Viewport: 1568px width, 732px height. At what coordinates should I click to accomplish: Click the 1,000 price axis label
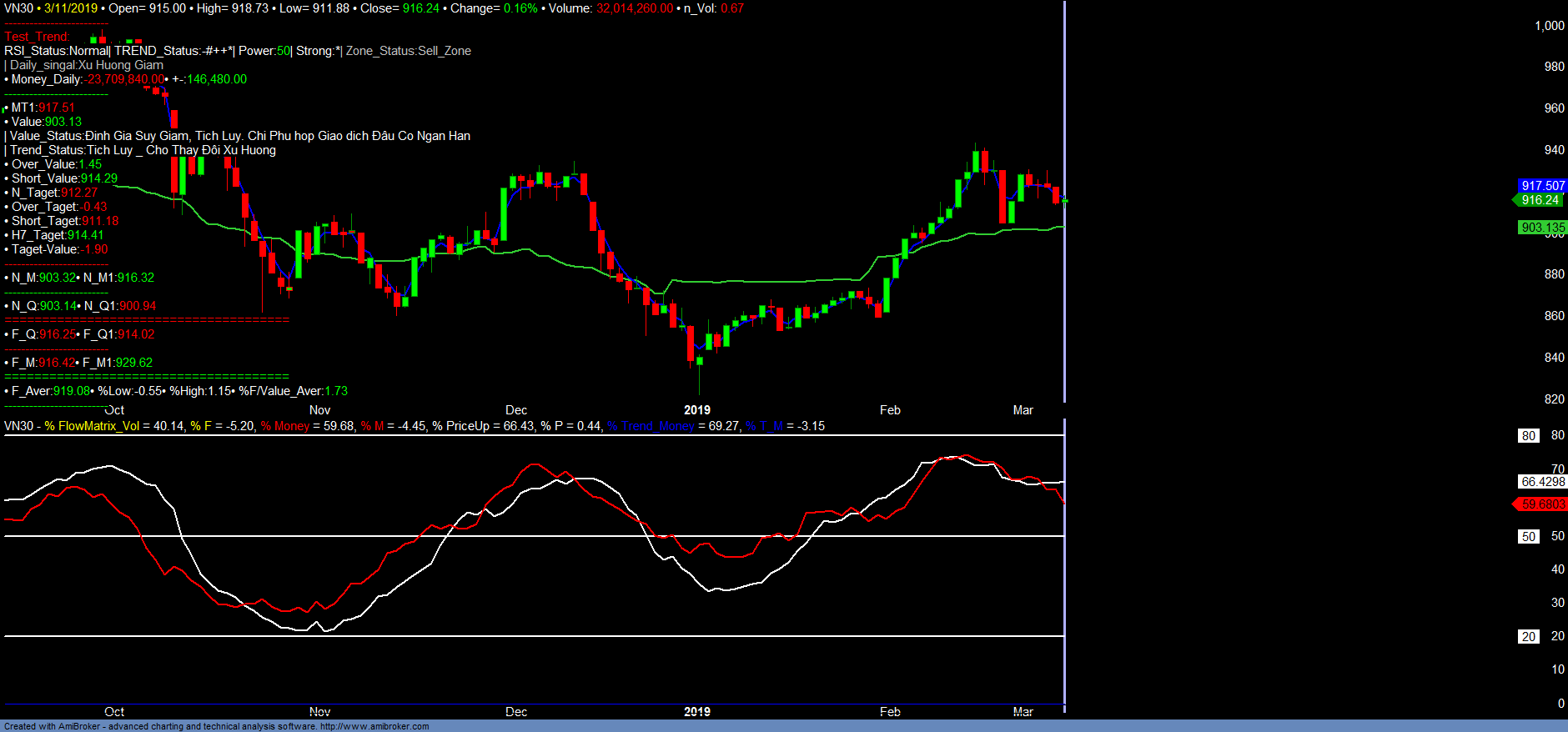(1549, 26)
